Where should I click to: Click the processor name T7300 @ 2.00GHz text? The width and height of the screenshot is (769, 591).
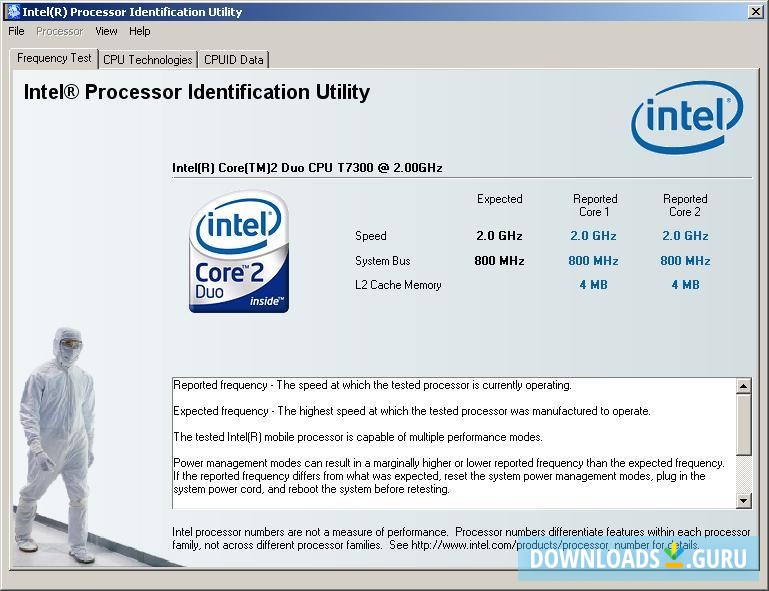(x=308, y=168)
